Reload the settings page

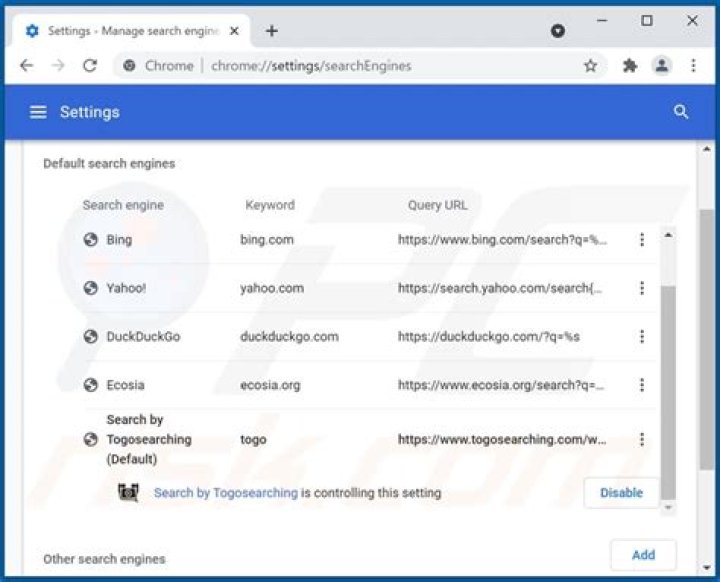click(x=90, y=66)
